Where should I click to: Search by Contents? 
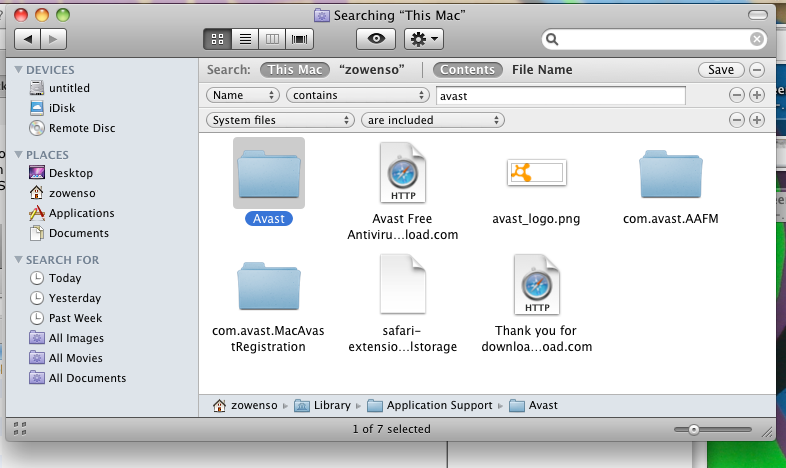[467, 70]
